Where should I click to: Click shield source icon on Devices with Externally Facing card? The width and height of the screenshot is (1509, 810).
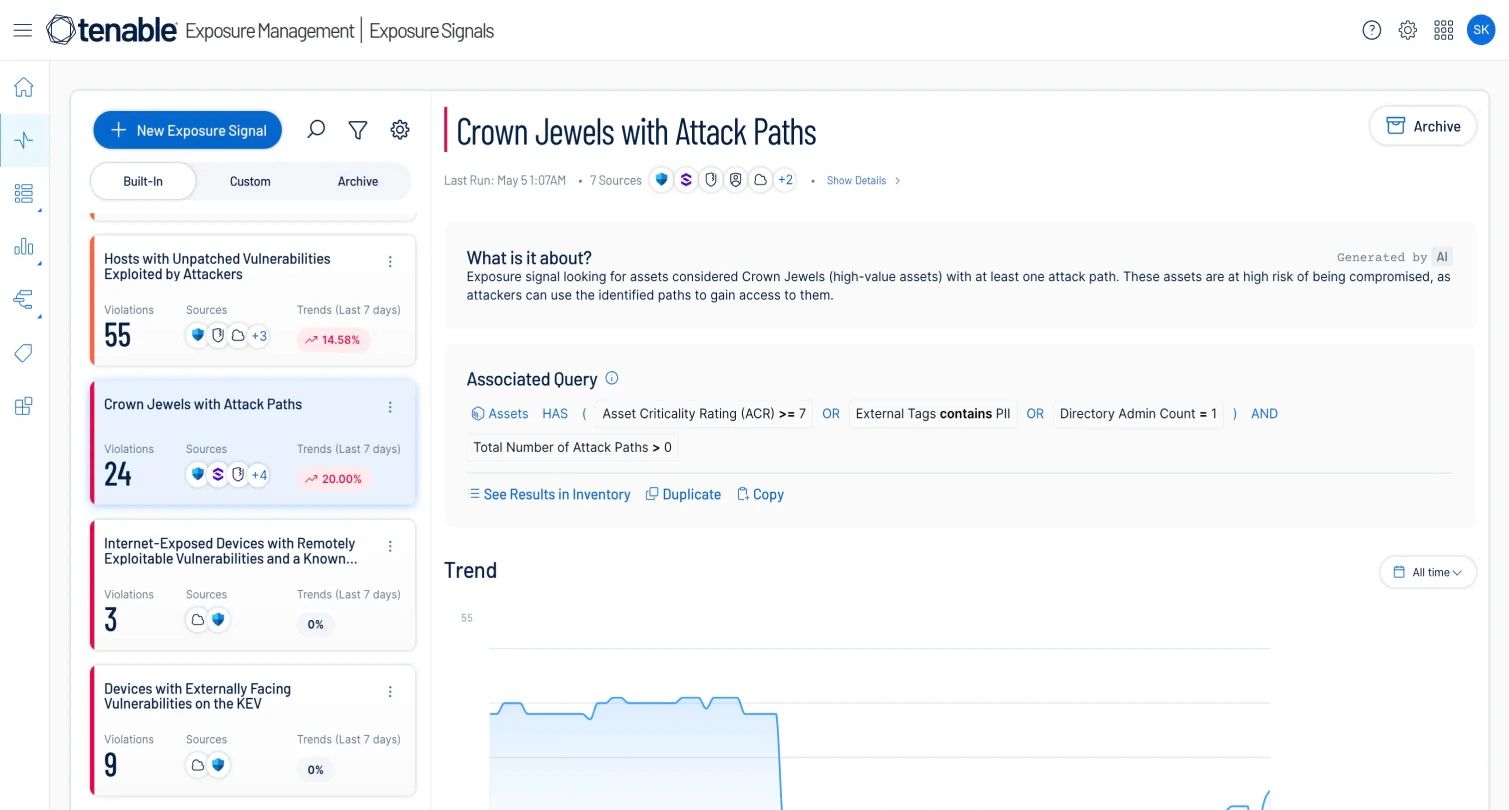[x=218, y=765]
